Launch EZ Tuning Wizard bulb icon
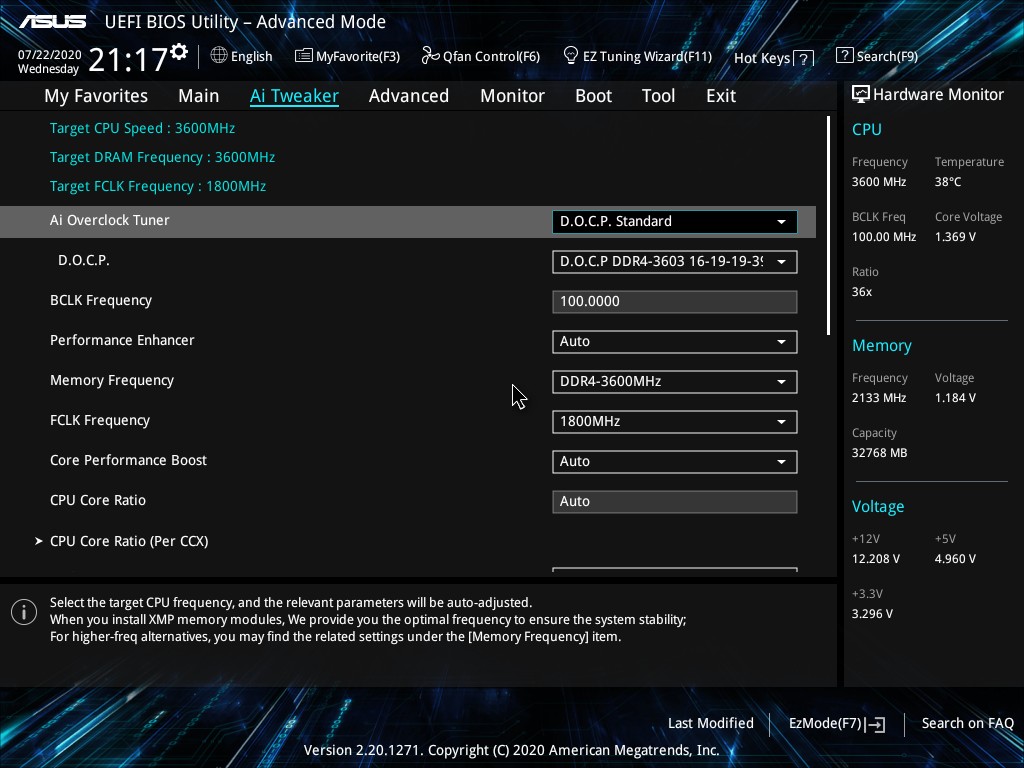Screen dimensions: 1024x768 coord(571,55)
